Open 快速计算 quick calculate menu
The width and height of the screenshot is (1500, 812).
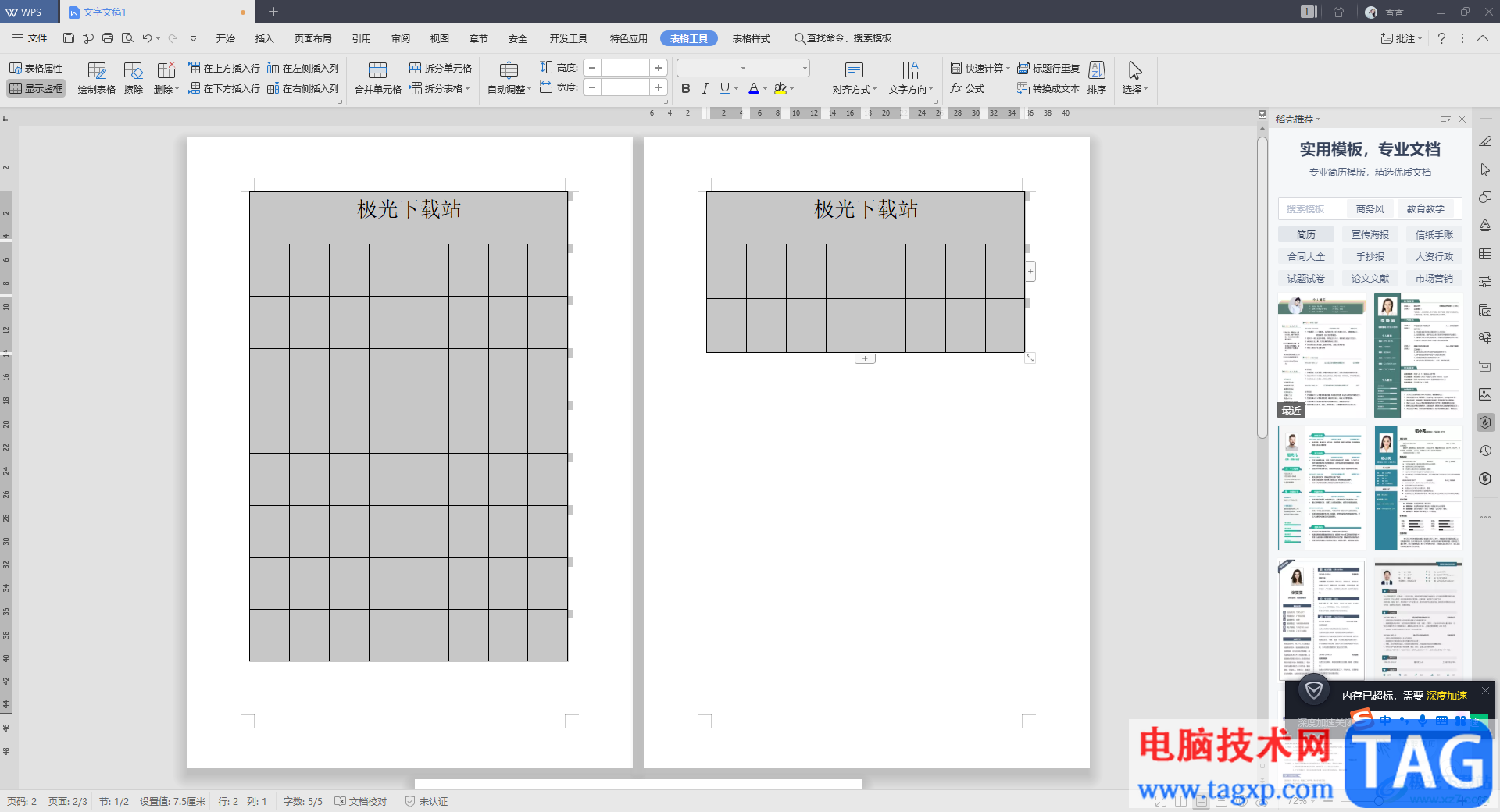[x=980, y=68]
